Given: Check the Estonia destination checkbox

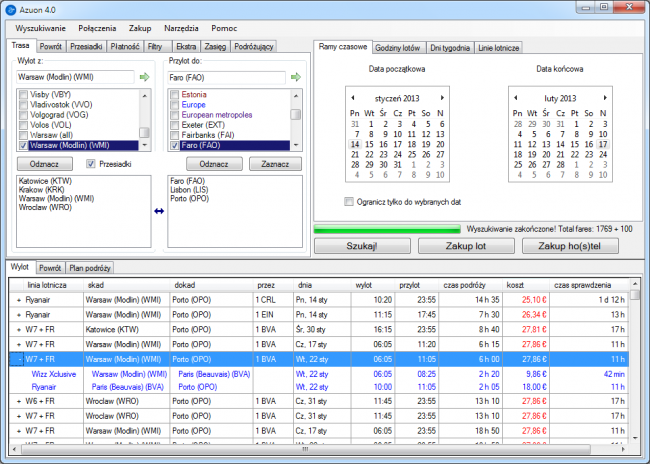Looking at the screenshot, I should (175, 95).
